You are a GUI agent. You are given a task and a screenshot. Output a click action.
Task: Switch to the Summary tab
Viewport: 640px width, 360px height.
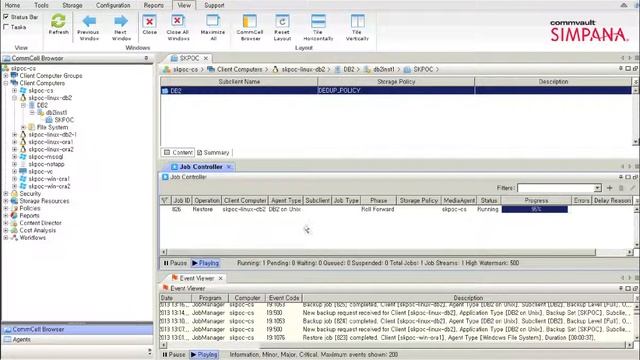tap(213, 153)
